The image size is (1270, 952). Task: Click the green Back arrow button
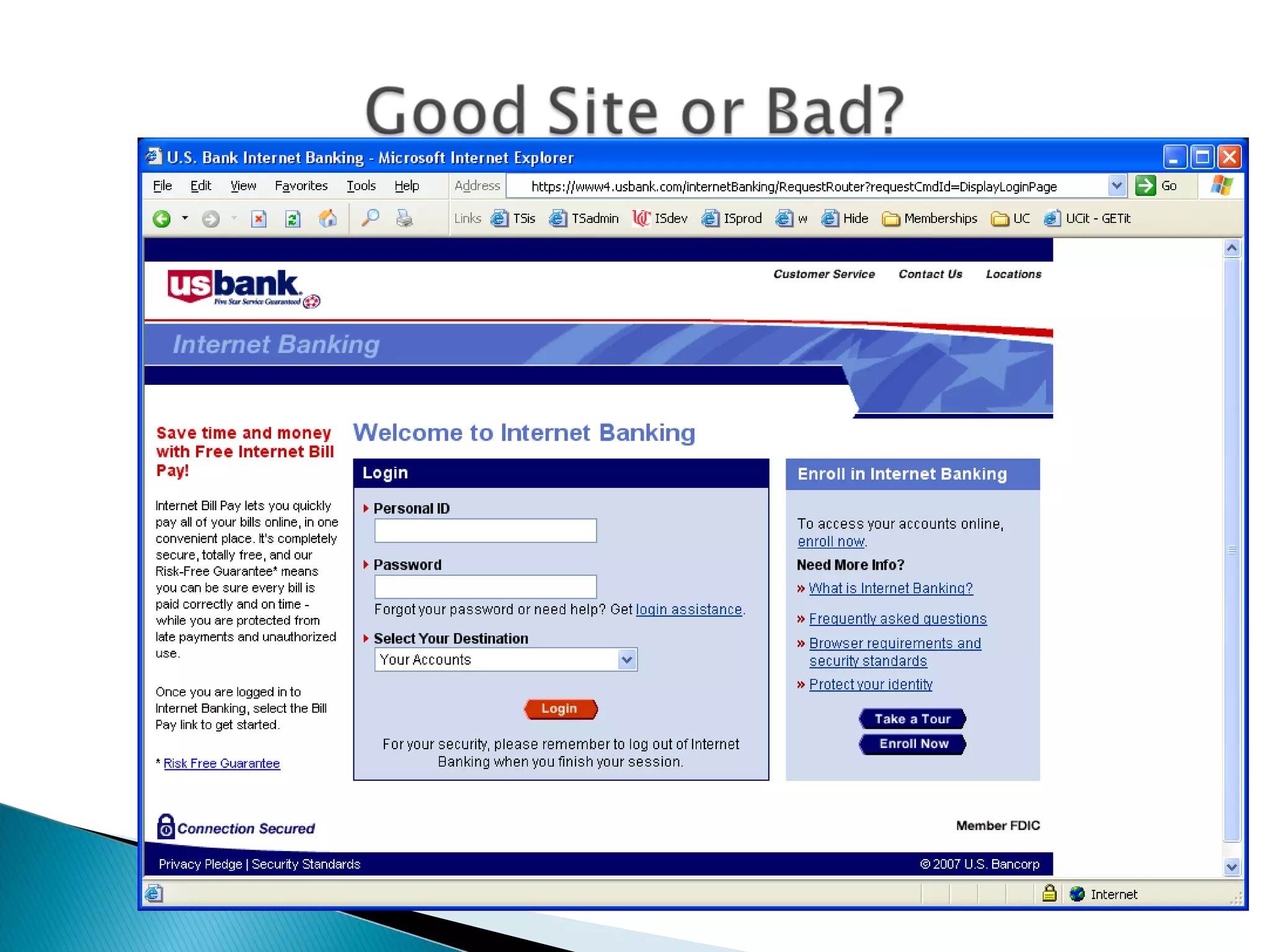[162, 219]
